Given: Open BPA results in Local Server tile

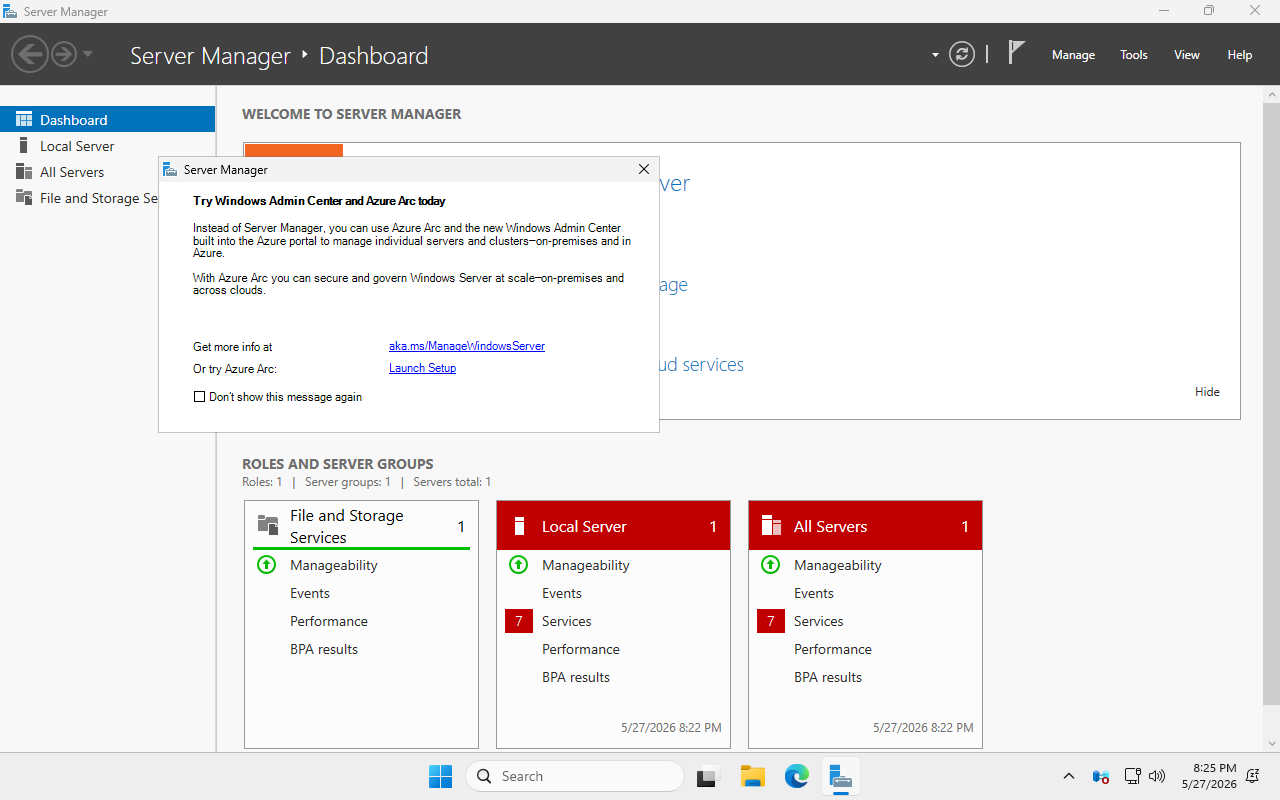Looking at the screenshot, I should (x=576, y=677).
